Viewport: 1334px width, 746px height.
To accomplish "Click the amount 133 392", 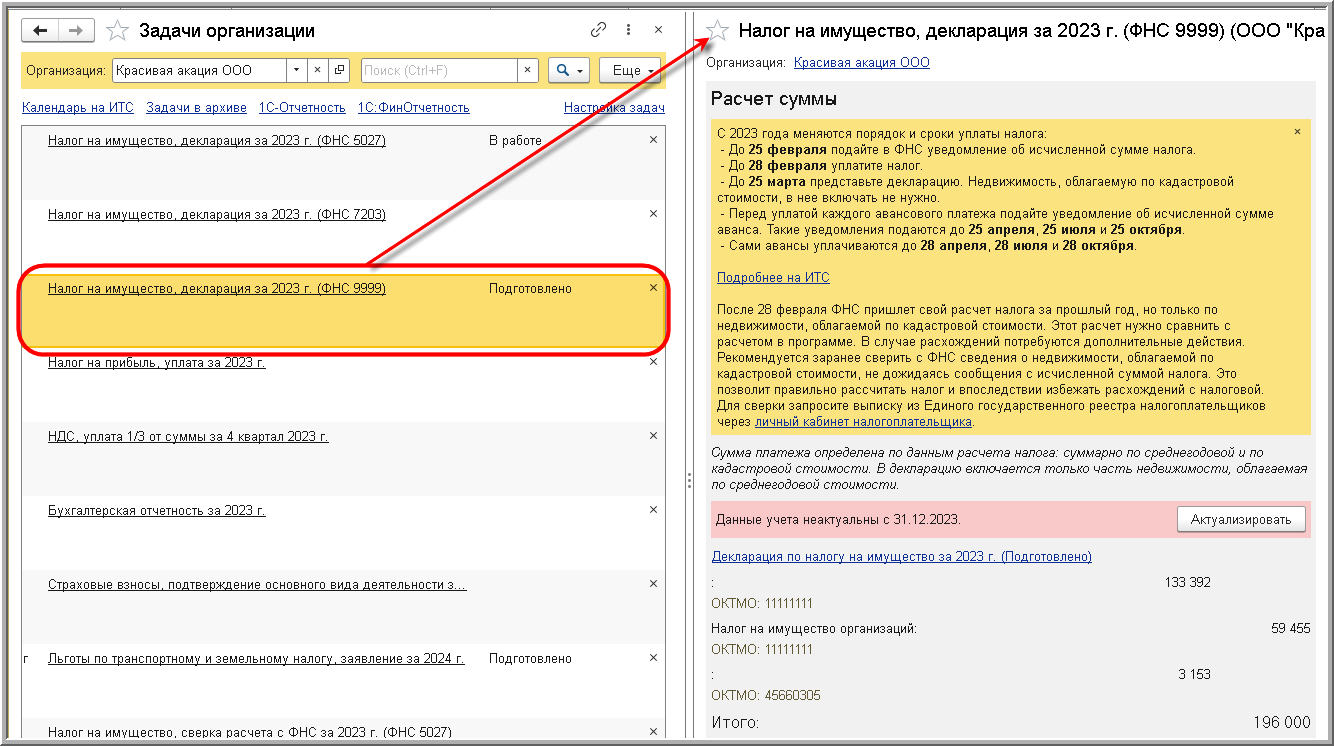I will (x=1187, y=582).
